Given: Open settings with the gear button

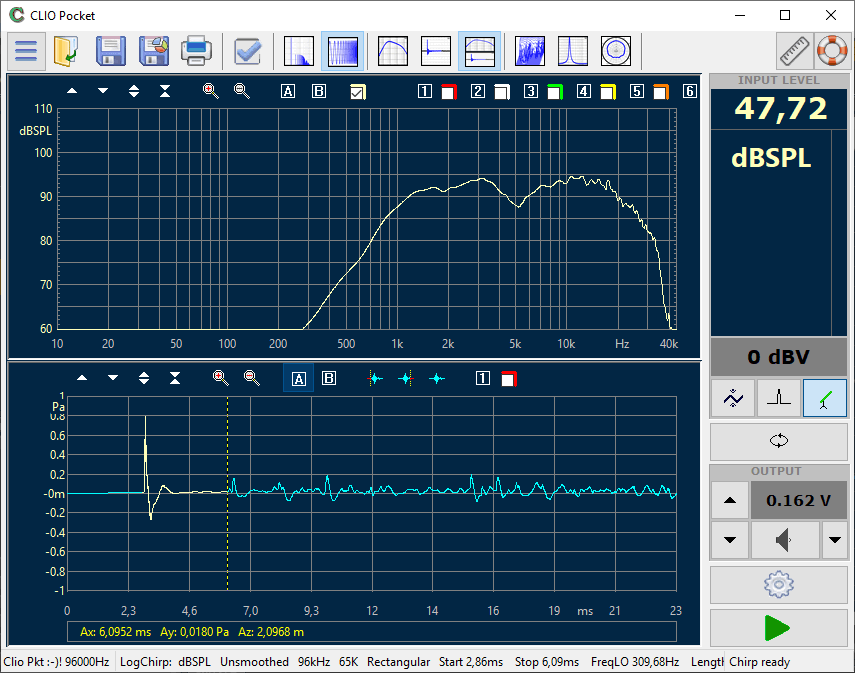Looking at the screenshot, I should click(x=778, y=582).
